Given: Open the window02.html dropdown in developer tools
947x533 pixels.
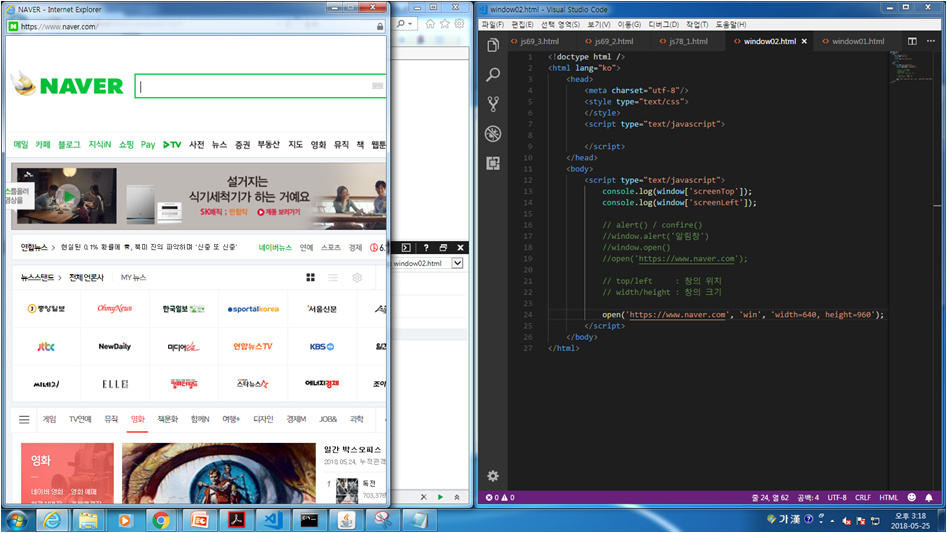Looking at the screenshot, I should pyautogui.click(x=457, y=263).
